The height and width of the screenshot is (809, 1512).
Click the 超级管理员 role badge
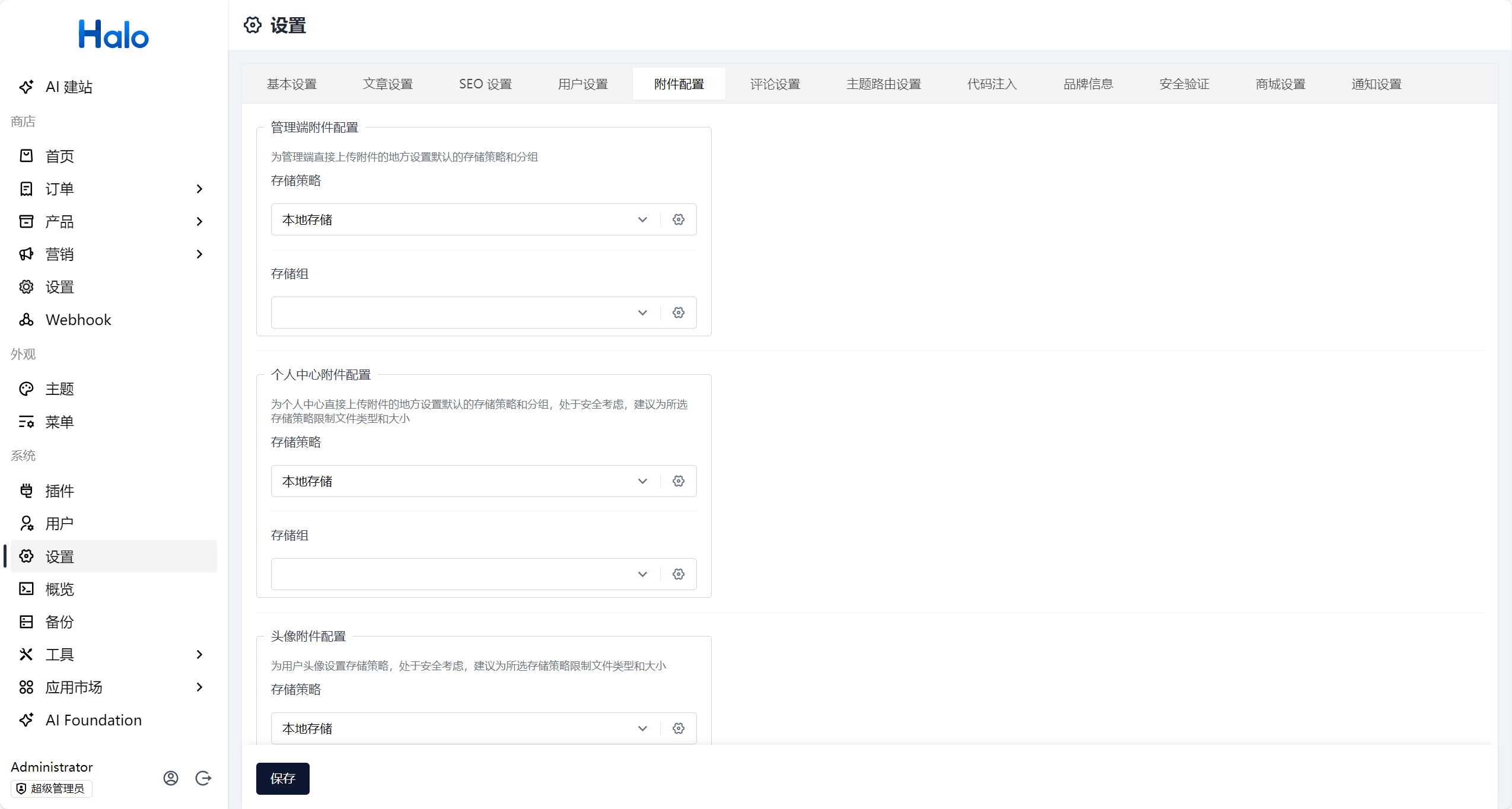tap(52, 788)
